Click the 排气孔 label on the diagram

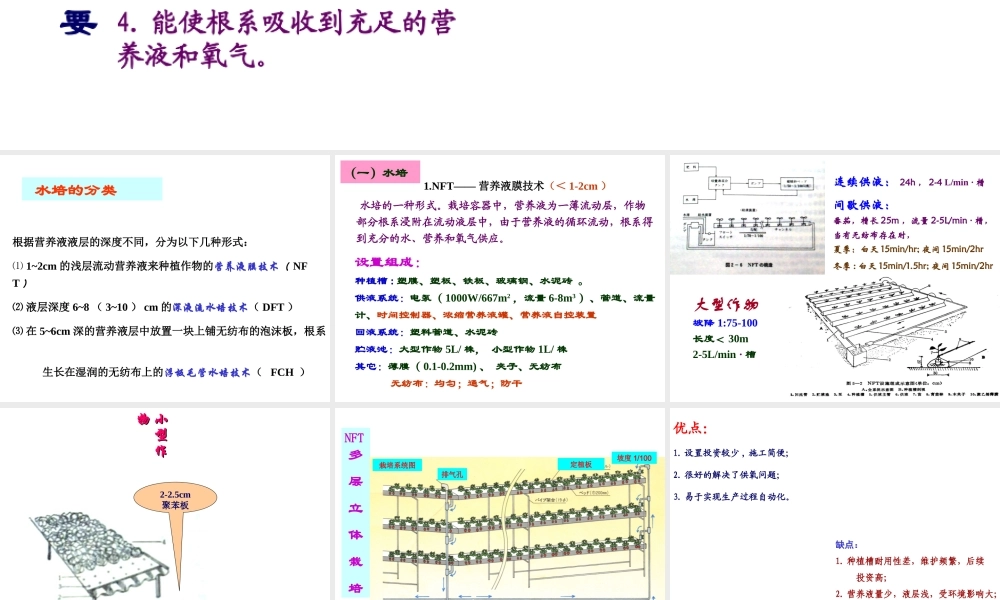454,475
